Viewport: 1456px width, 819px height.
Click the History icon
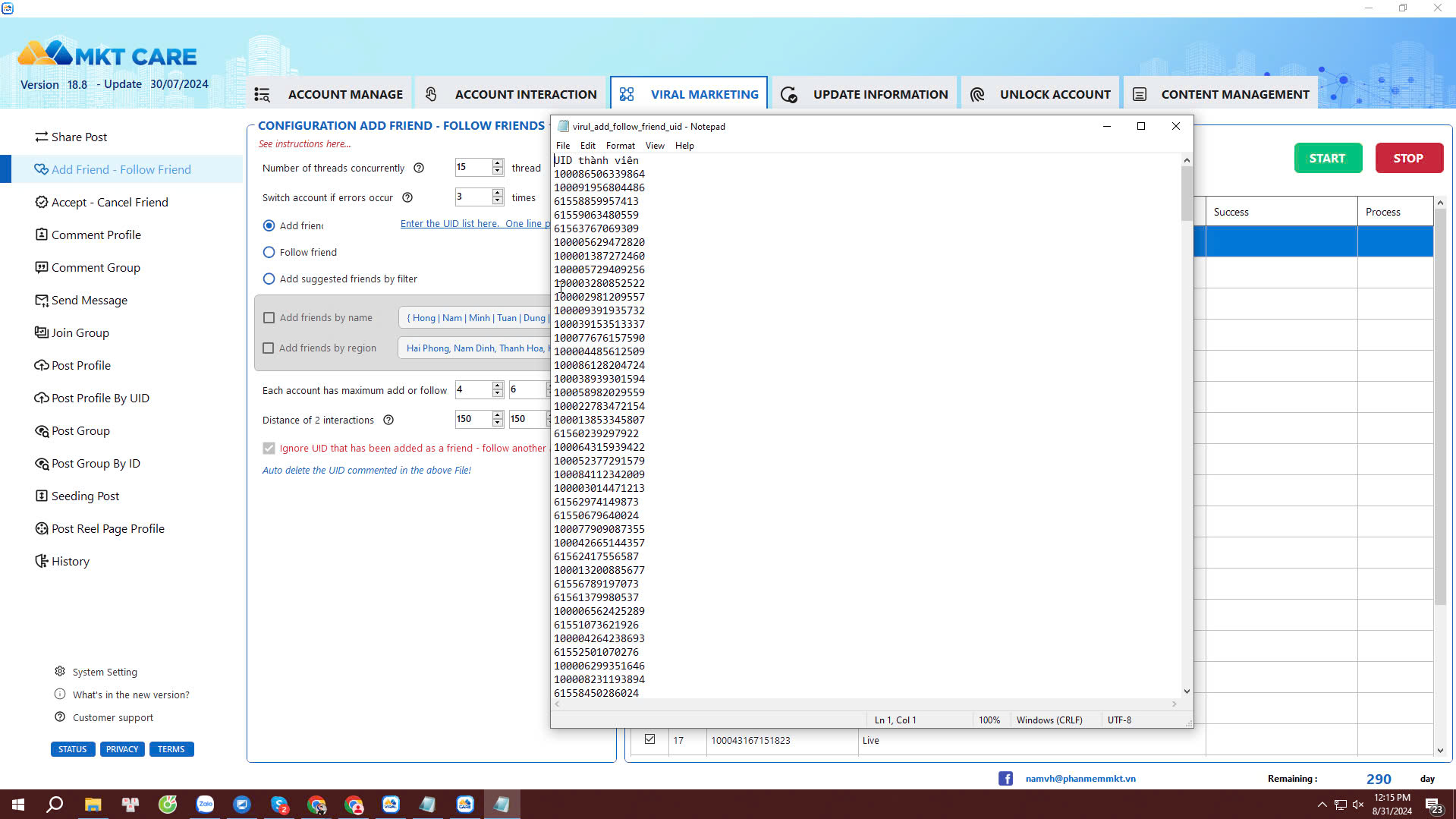tap(42, 561)
